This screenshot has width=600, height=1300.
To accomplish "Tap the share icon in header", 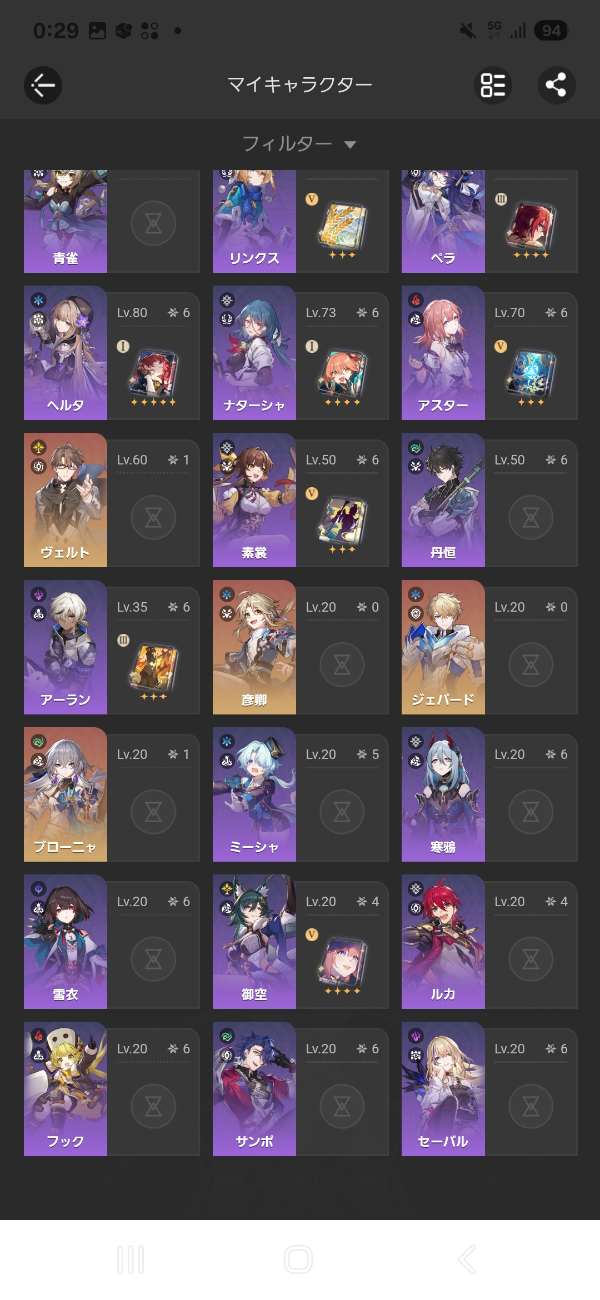I will coord(556,85).
